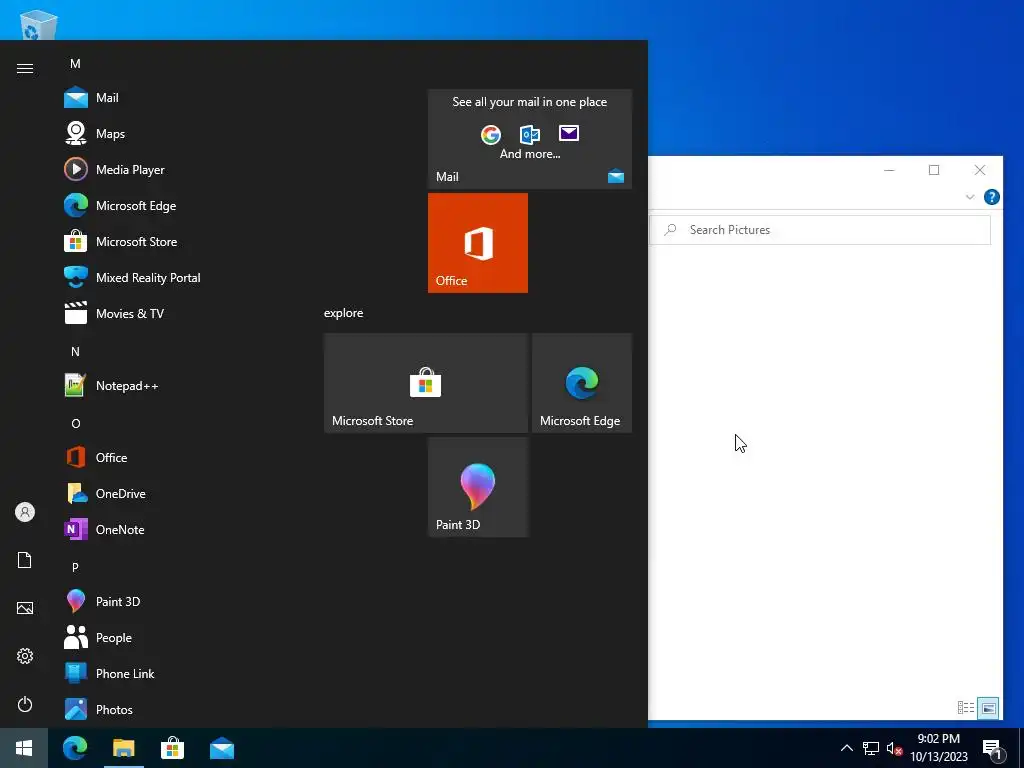Open the Microsoft Edge tile
The image size is (1024, 768).
pos(582,383)
